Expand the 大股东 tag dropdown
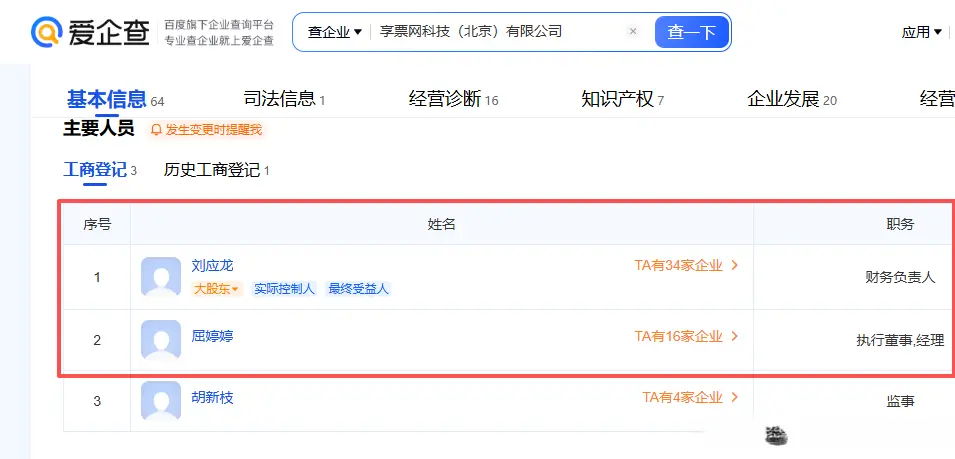 [217, 289]
